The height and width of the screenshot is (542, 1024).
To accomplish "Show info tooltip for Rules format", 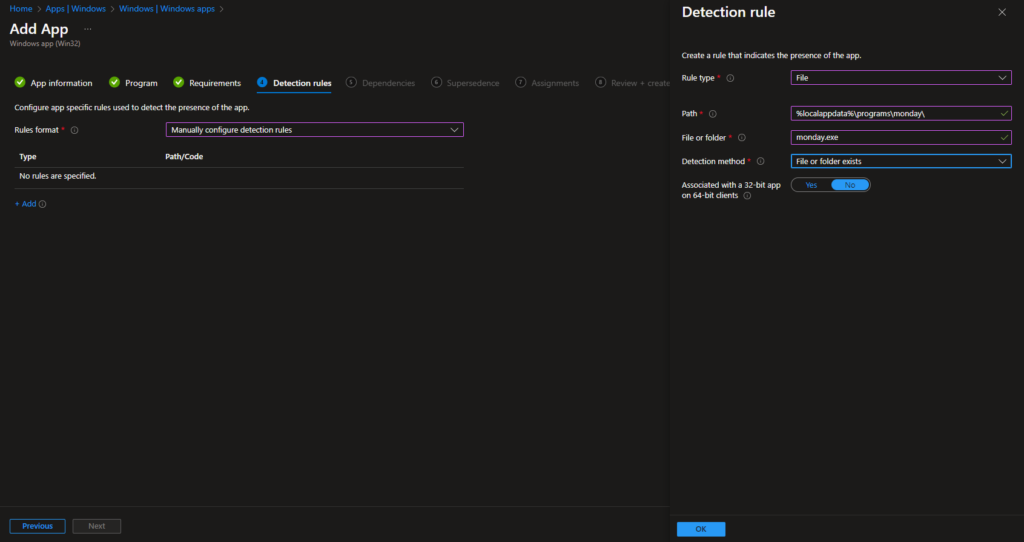I will [74, 130].
